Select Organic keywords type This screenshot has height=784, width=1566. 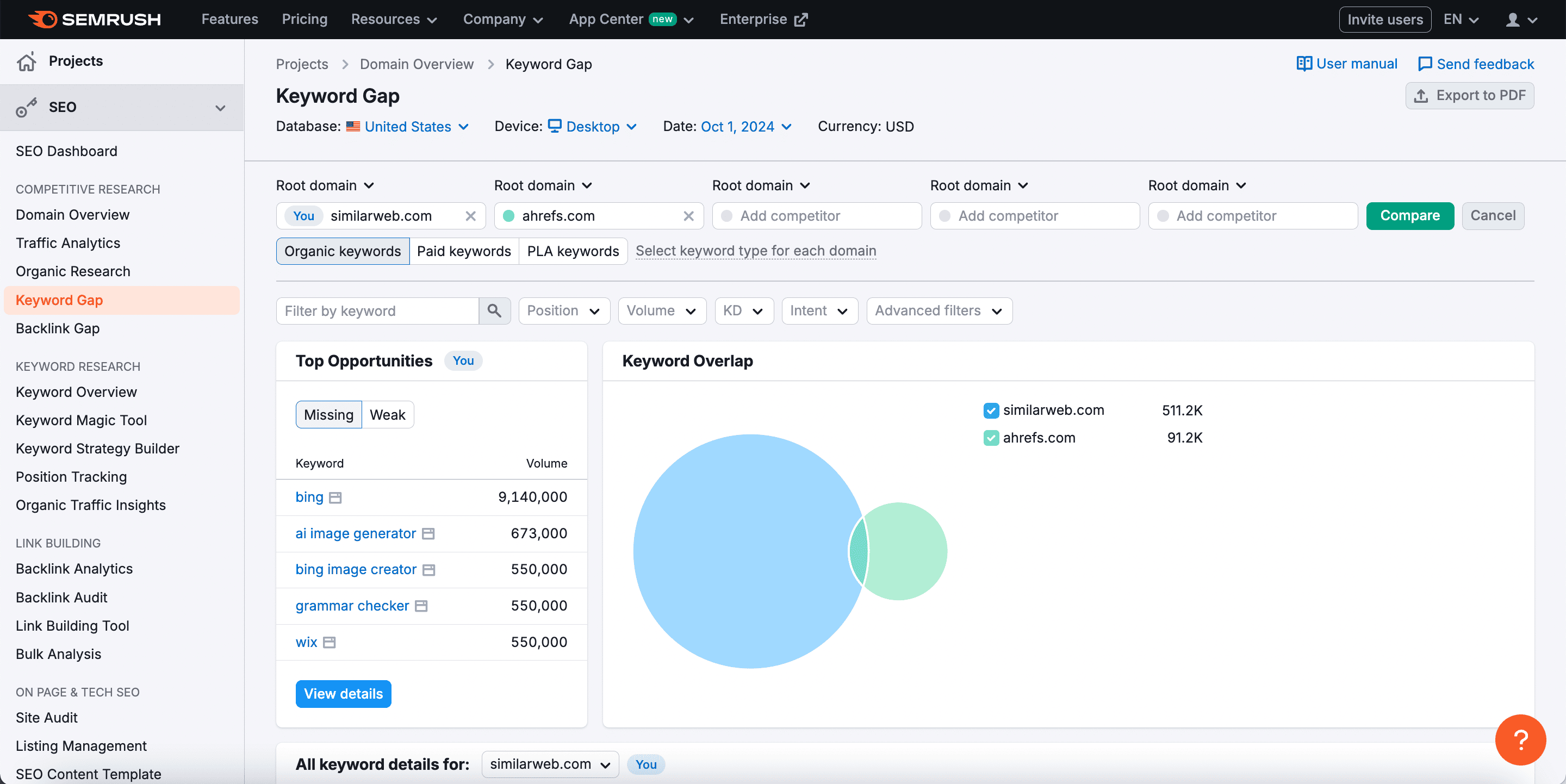[x=342, y=251]
